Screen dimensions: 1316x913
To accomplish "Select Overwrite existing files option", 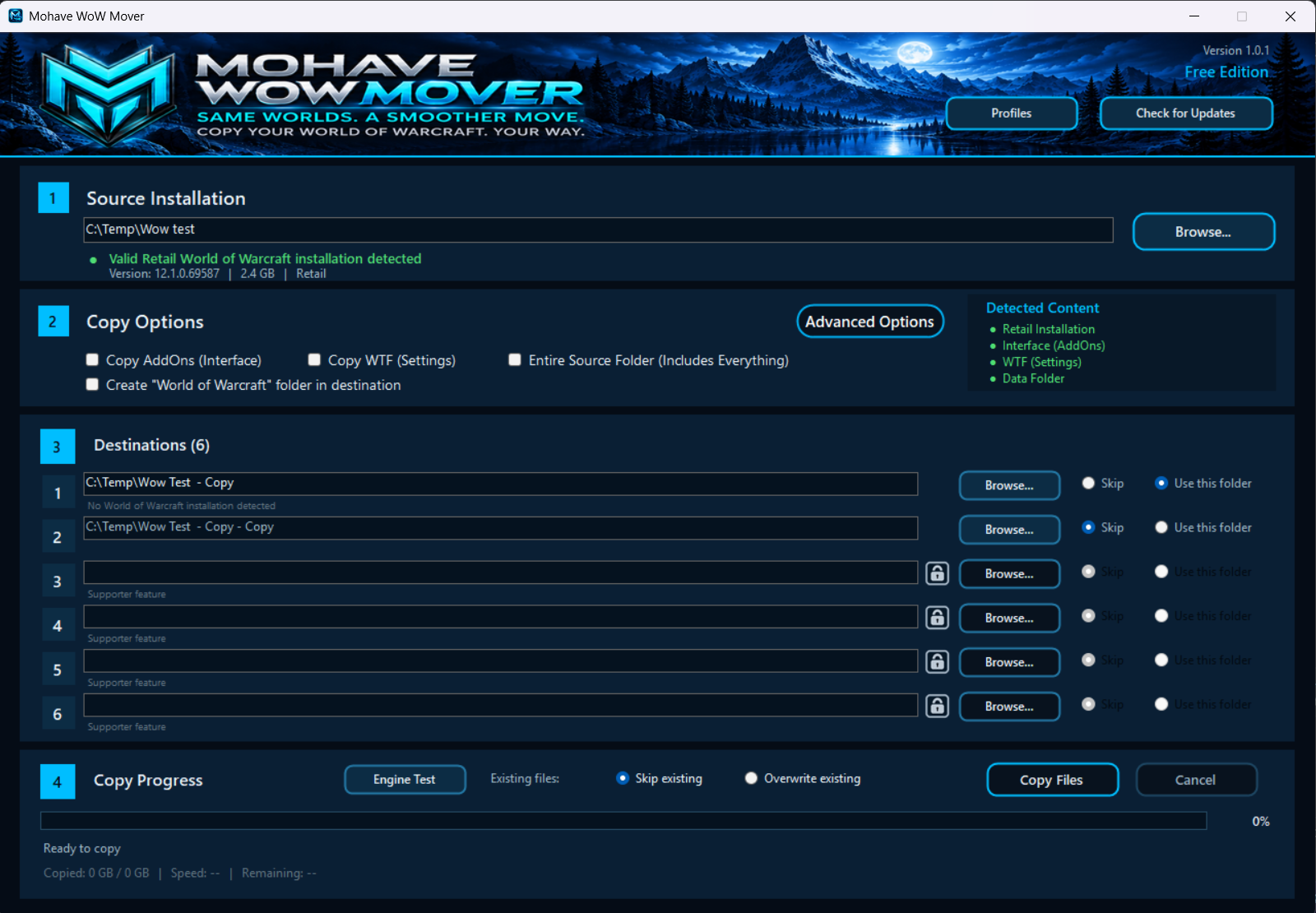I will [751, 778].
